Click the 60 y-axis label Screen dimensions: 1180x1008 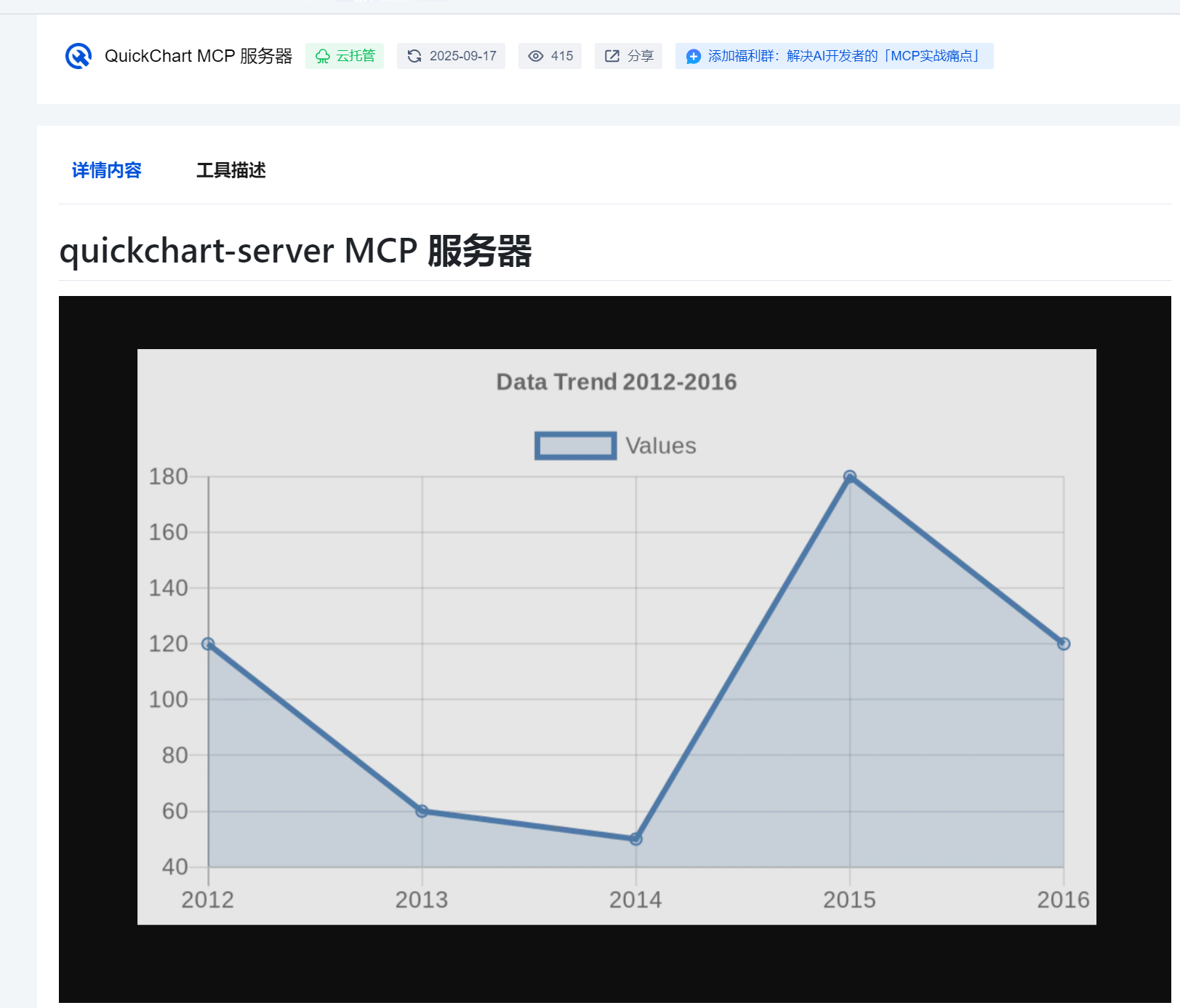coord(175,811)
